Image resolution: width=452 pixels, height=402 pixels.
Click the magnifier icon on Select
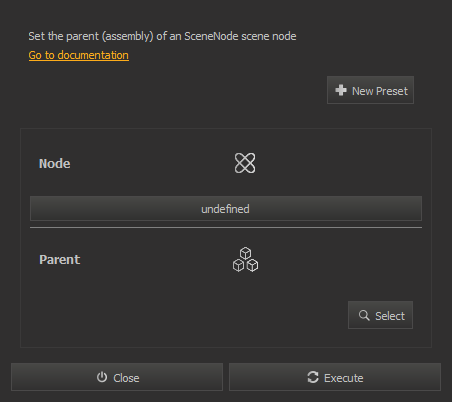click(x=364, y=315)
